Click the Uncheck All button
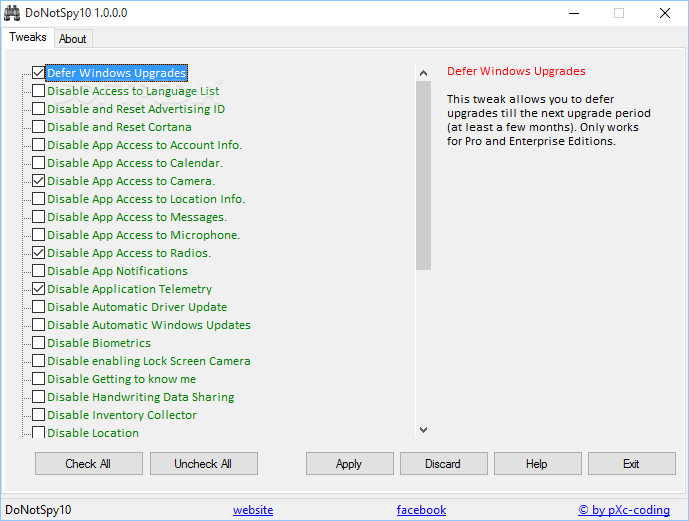689x521 pixels. [x=204, y=463]
